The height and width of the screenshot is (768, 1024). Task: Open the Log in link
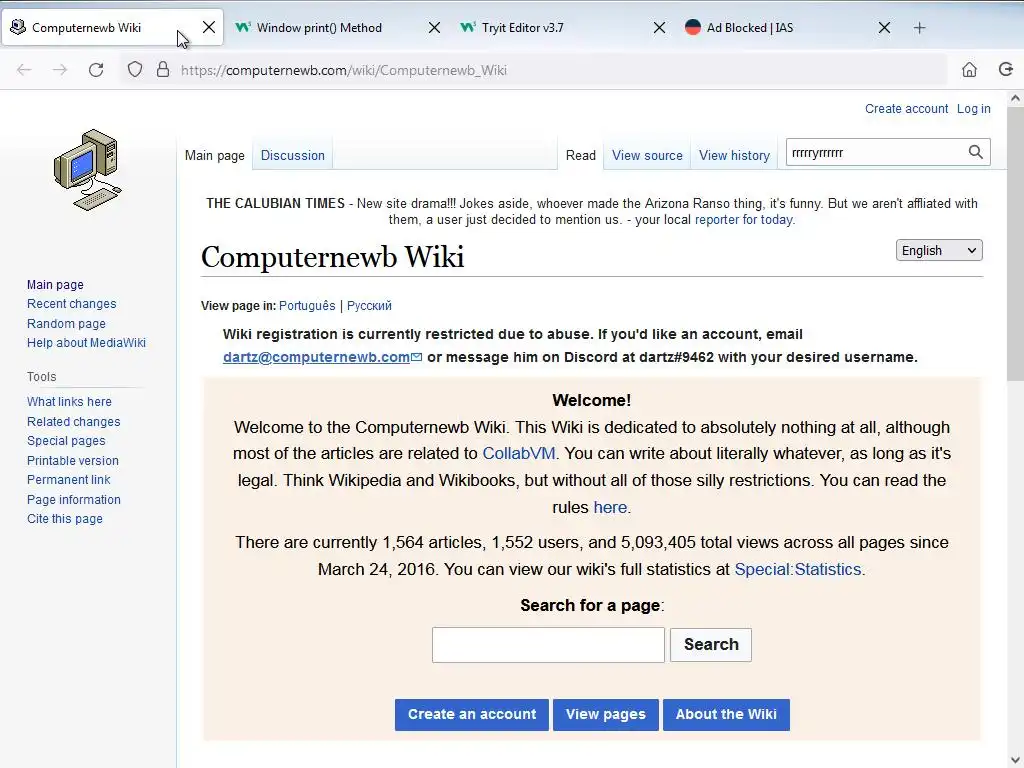[x=974, y=108]
